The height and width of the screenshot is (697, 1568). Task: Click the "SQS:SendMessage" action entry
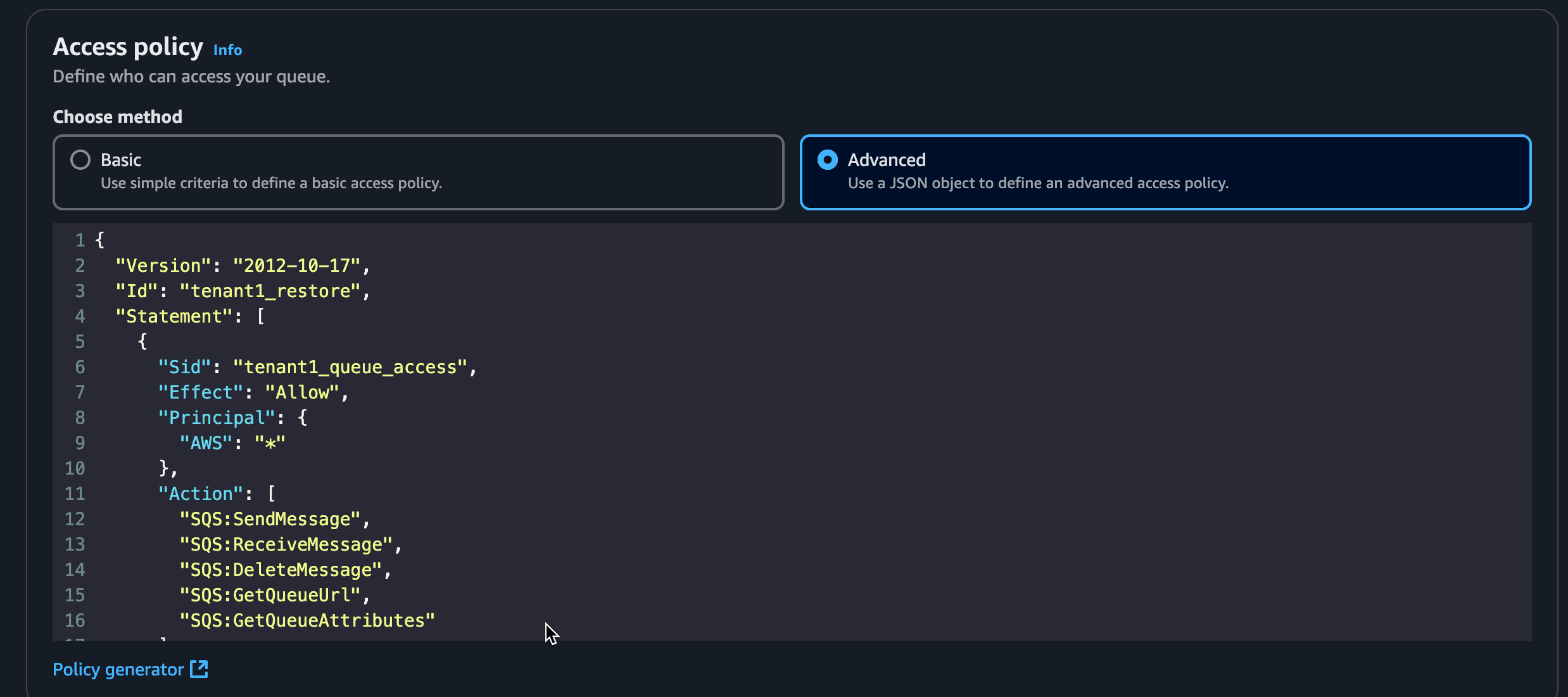click(x=270, y=519)
